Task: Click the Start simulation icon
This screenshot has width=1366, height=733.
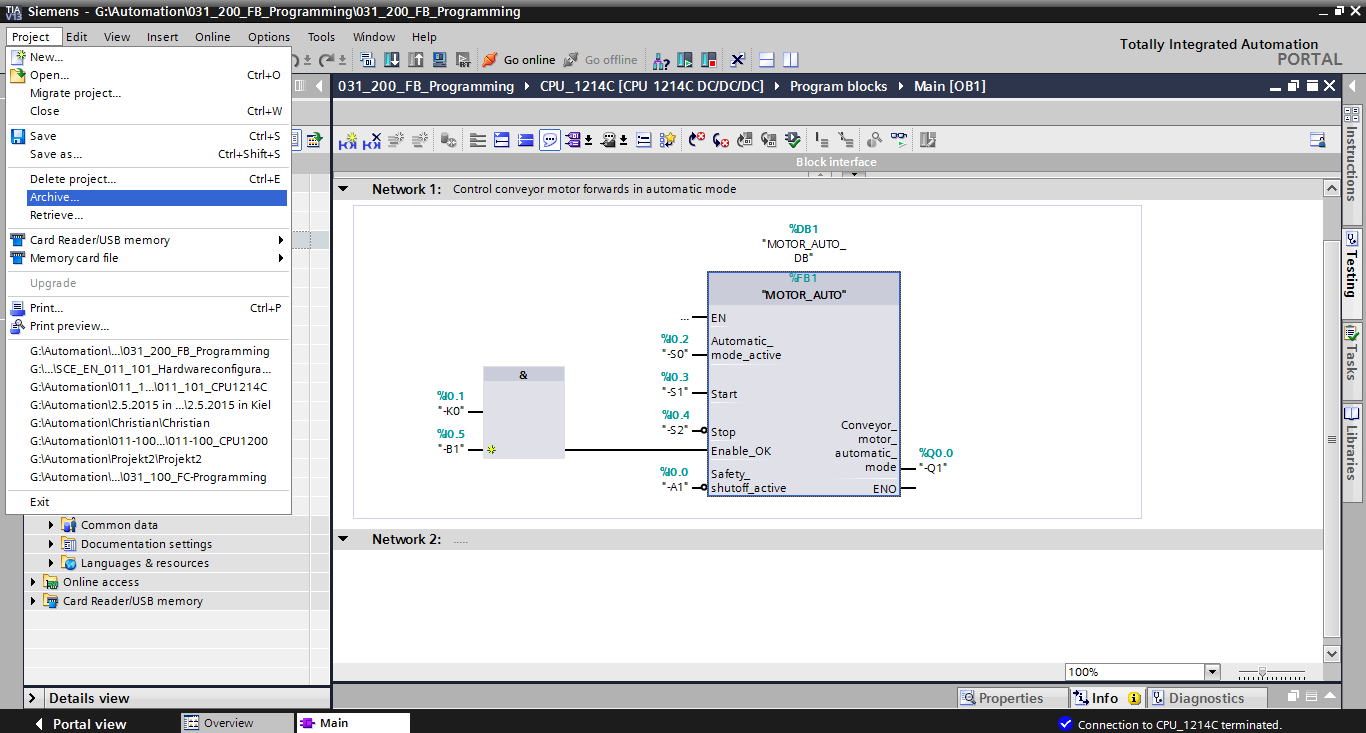Action: pyautogui.click(x=439, y=60)
